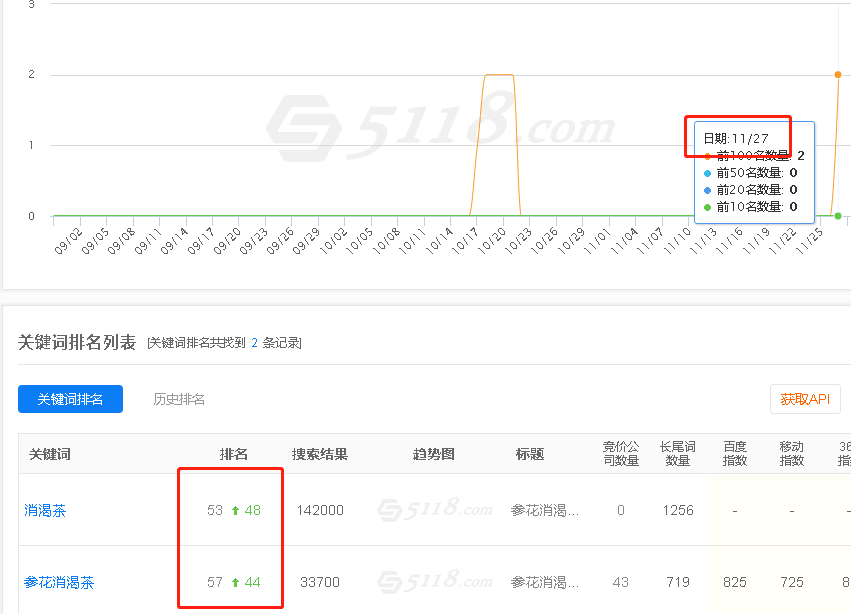Click the orange plateau peak near 10/20

click(x=498, y=75)
